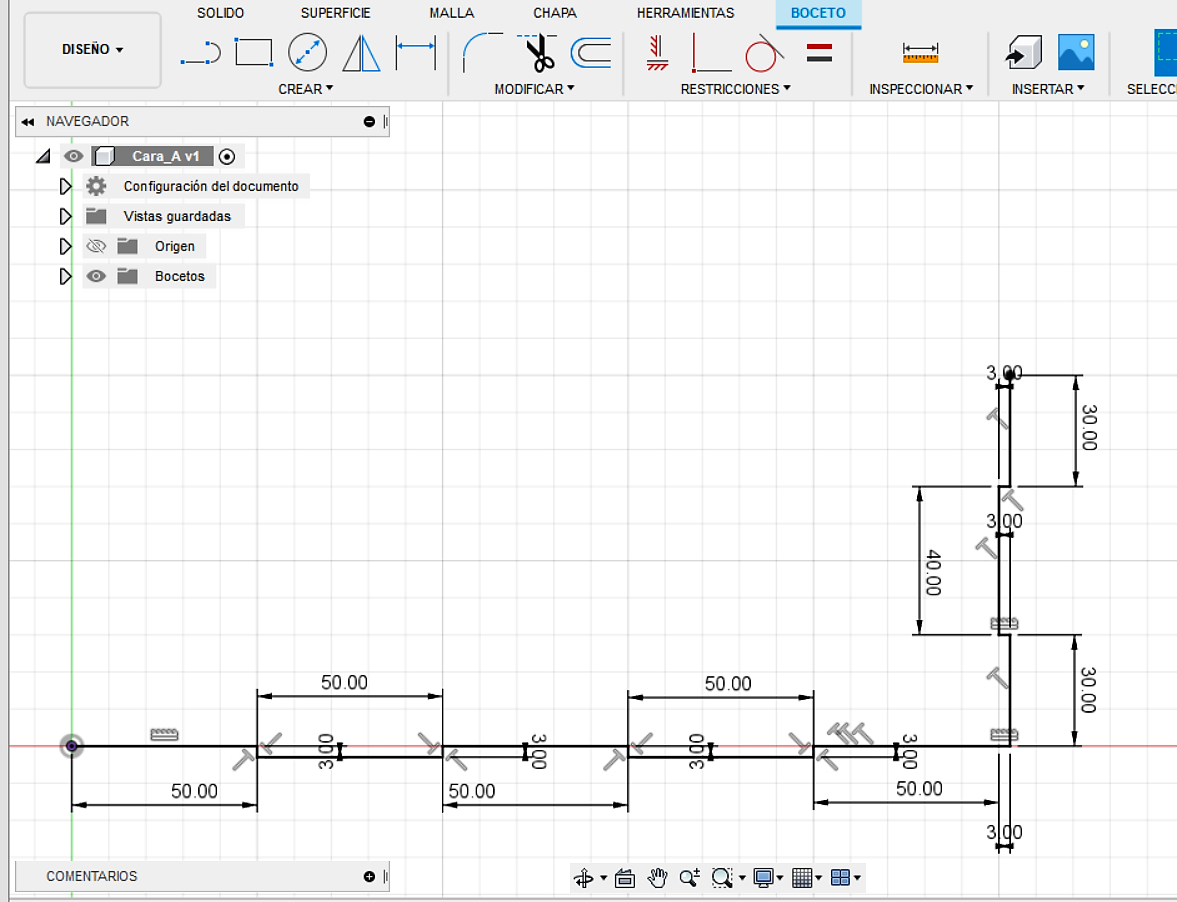Click the Grid and Snaps icon

click(x=802, y=877)
